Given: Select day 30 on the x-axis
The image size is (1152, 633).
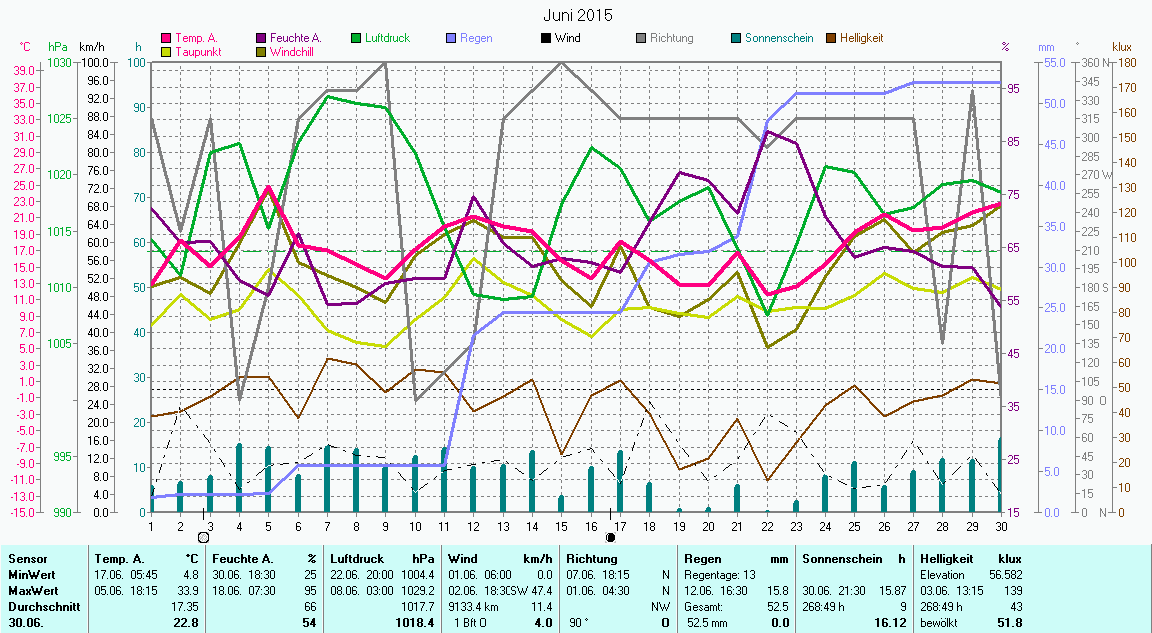Looking at the screenshot, I should 1000,525.
